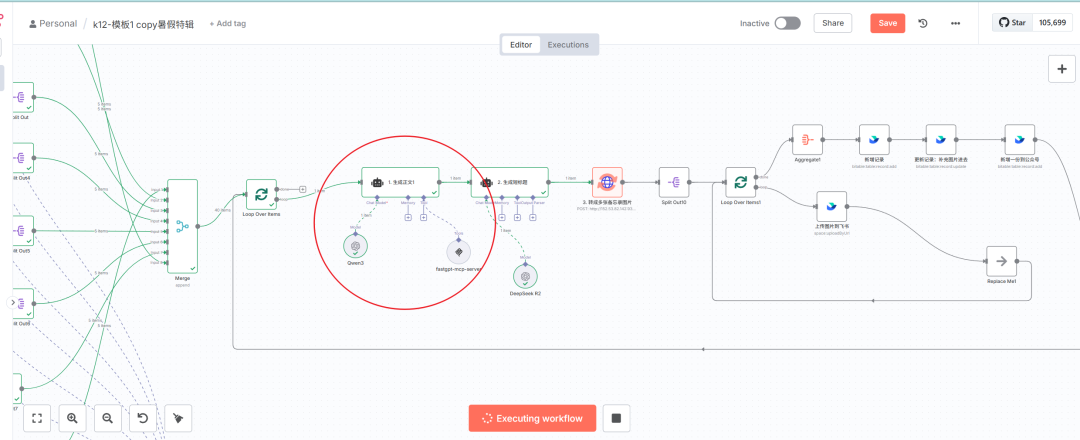Expand the collapsed left sidebar arrow

[x=13, y=302]
